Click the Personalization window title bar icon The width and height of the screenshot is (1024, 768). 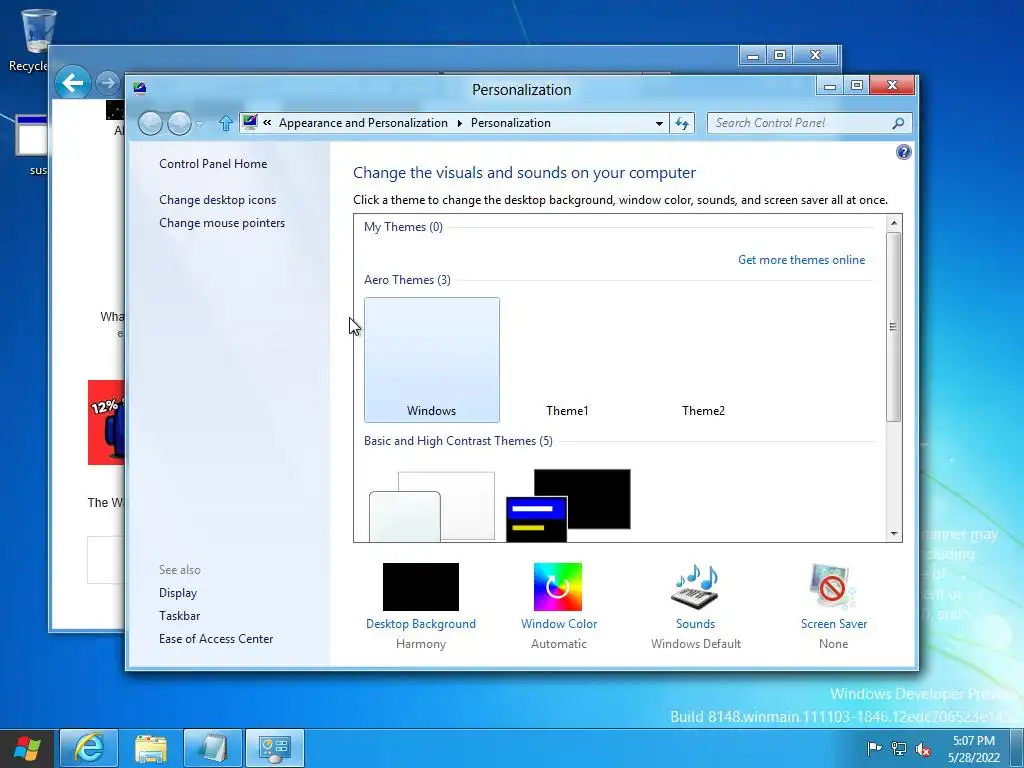click(140, 89)
